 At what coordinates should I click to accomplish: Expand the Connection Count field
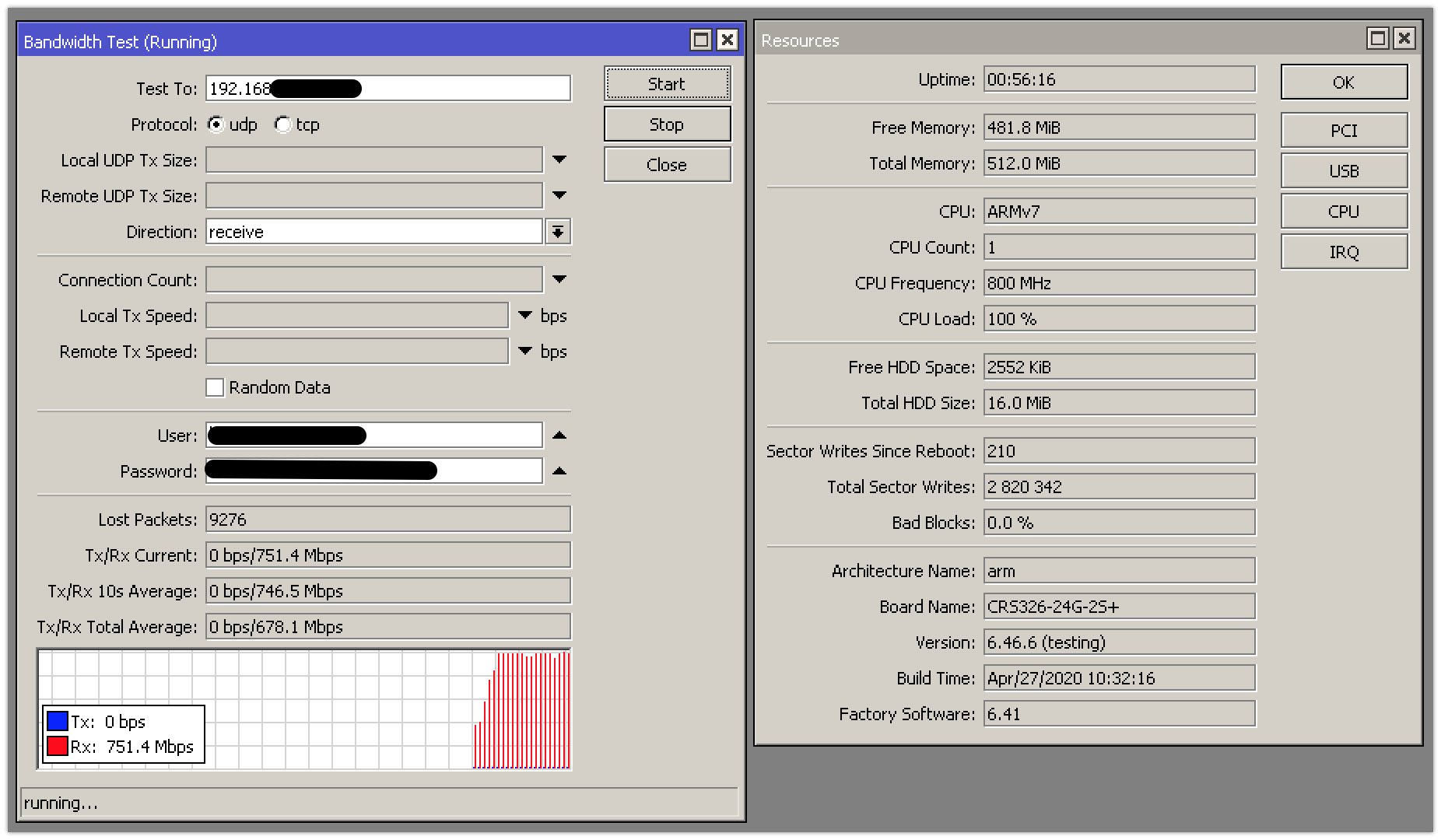click(x=559, y=280)
